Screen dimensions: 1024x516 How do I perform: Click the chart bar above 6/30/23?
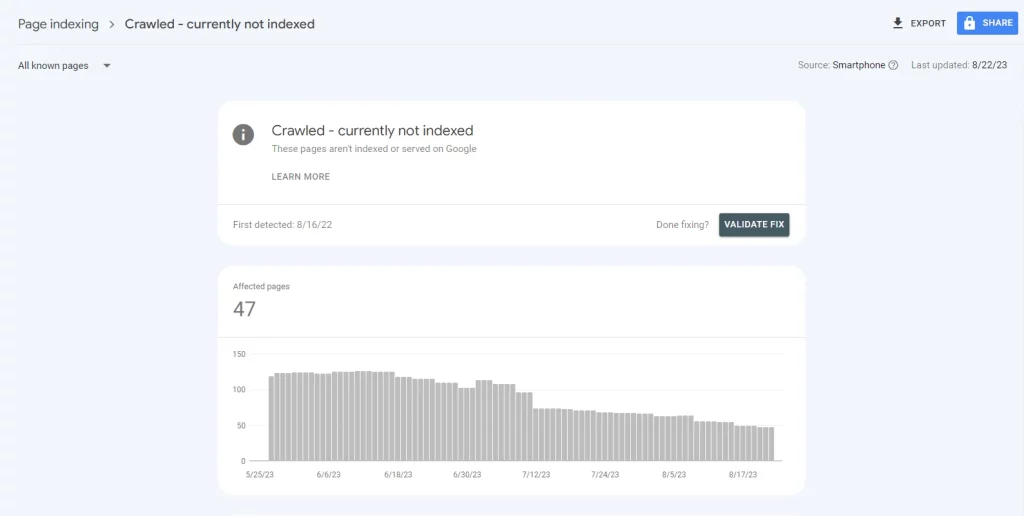pyautogui.click(x=466, y=425)
